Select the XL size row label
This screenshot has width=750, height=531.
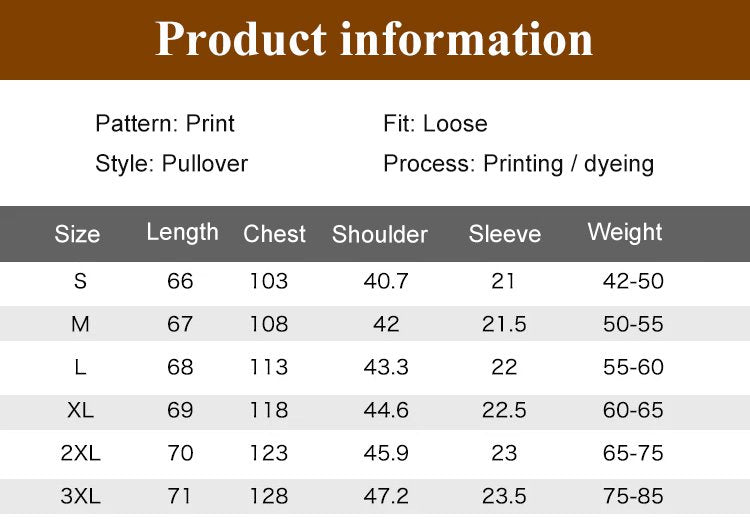80,410
